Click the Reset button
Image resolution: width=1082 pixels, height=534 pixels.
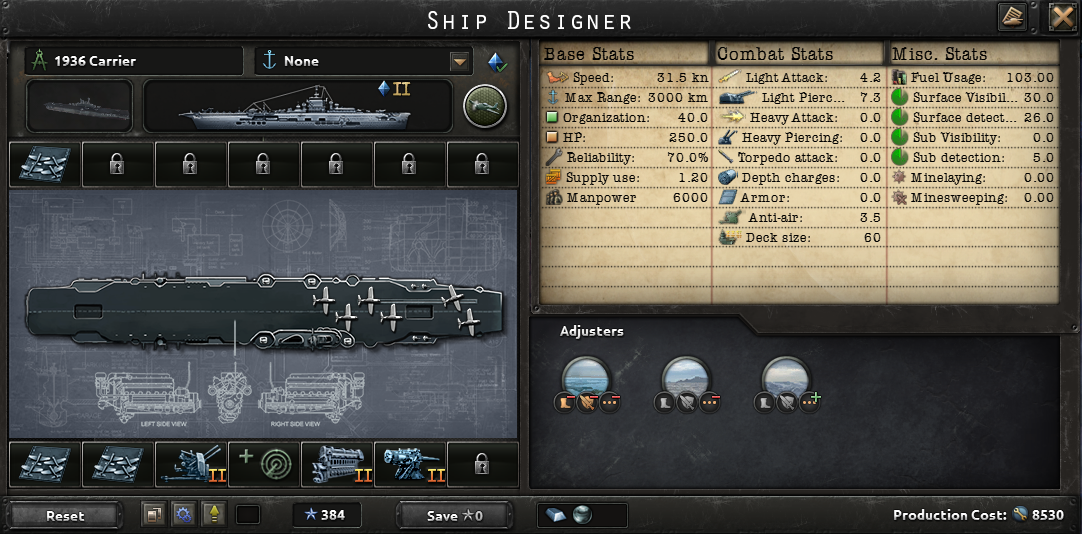click(x=66, y=515)
